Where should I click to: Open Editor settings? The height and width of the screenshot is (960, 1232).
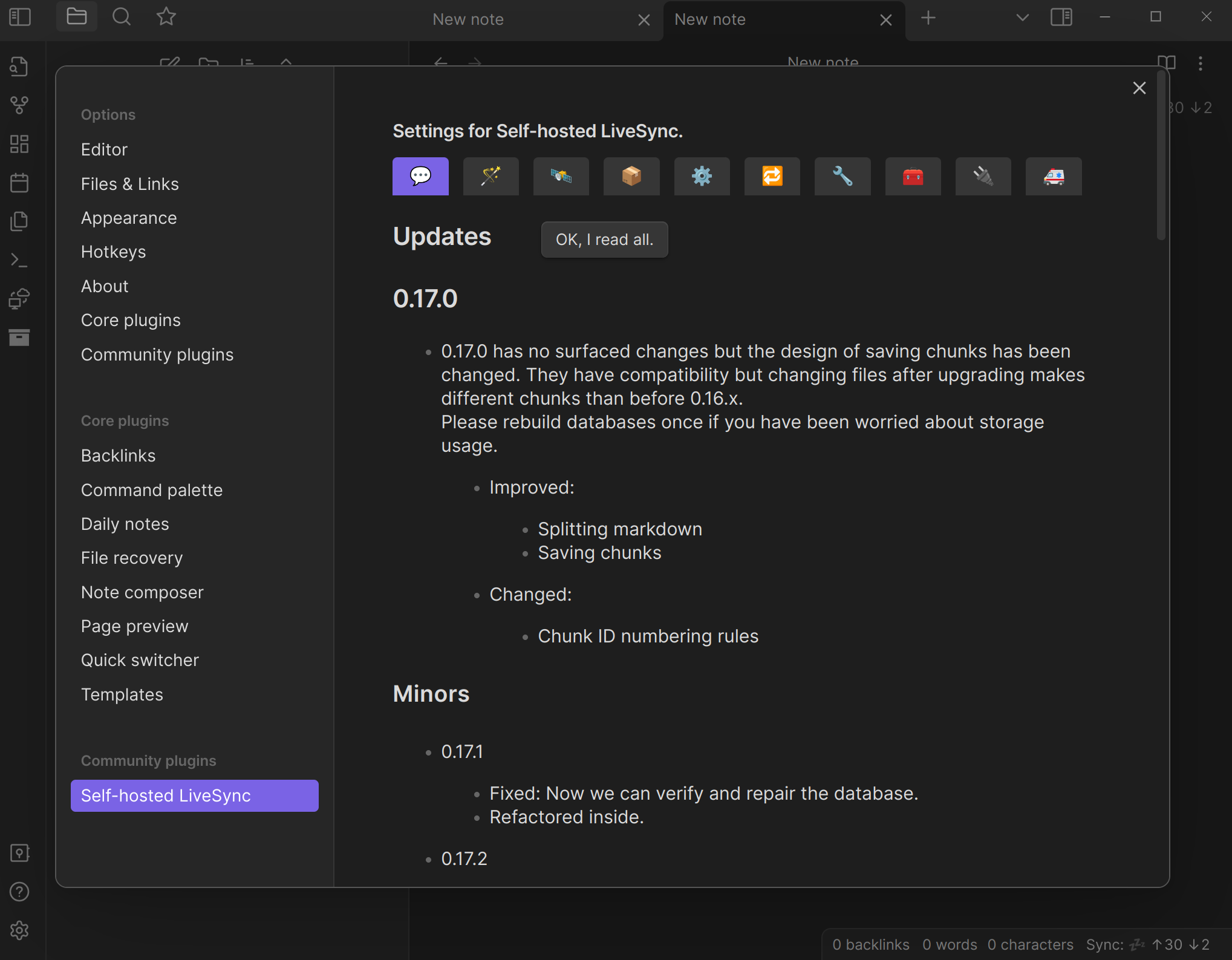(194, 149)
